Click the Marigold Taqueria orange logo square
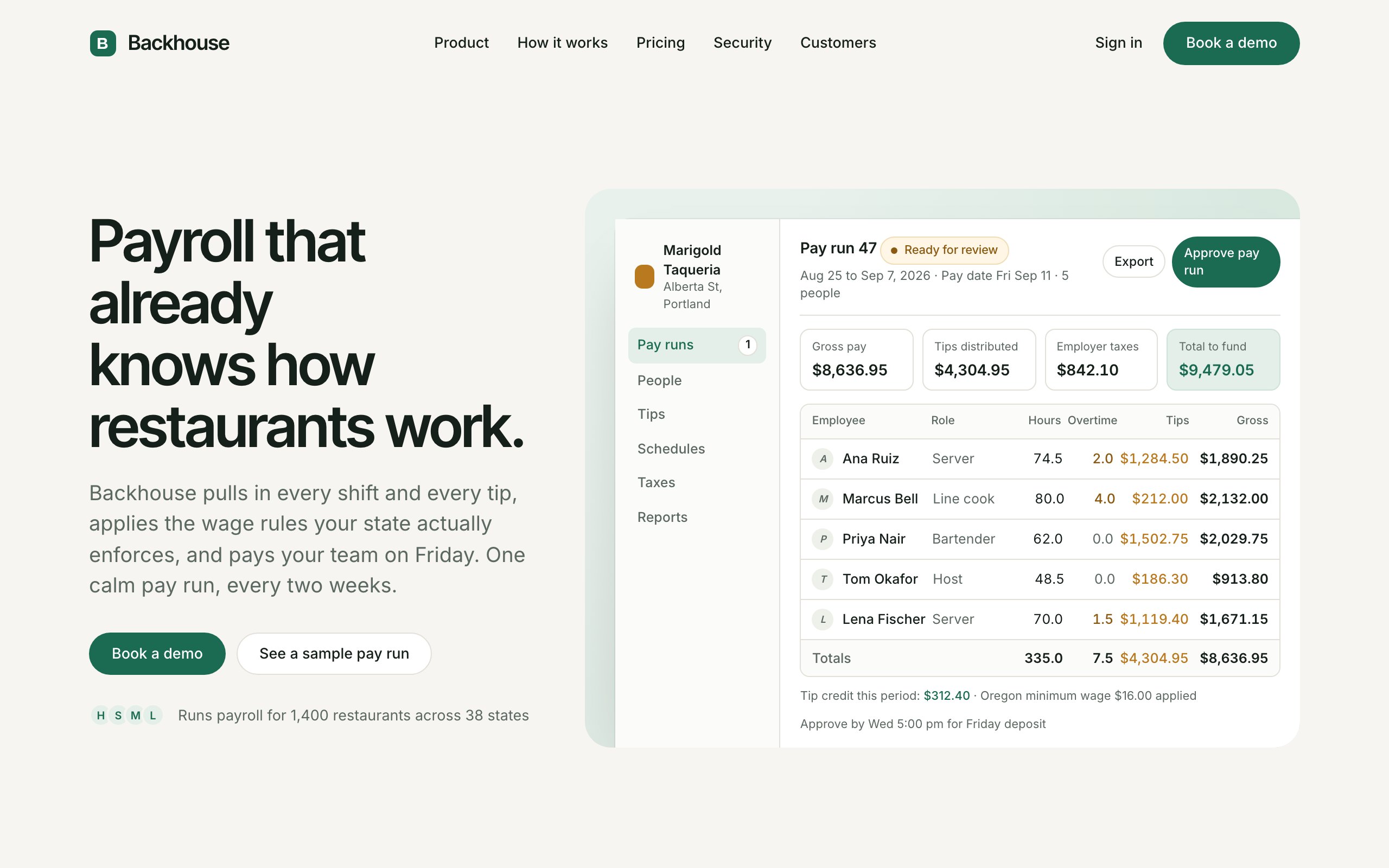 [x=644, y=277]
